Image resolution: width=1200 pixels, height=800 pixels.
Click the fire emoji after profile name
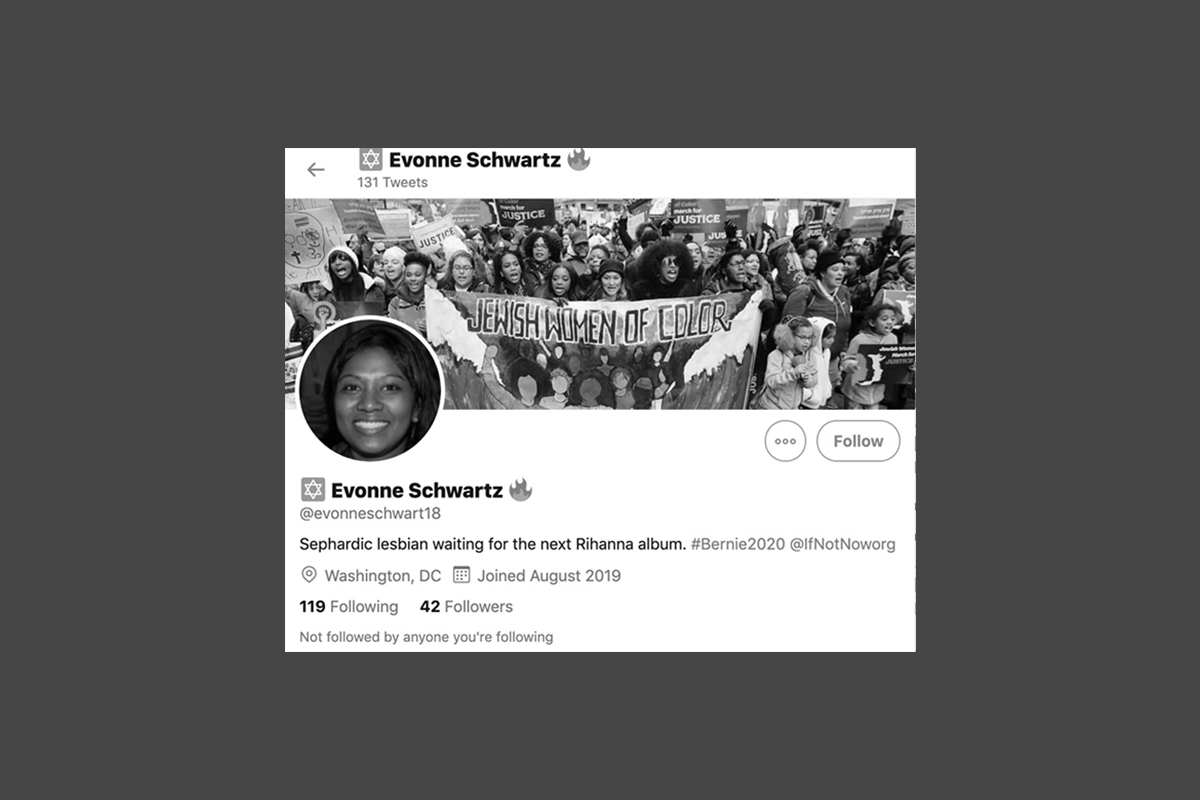pyautogui.click(x=520, y=490)
